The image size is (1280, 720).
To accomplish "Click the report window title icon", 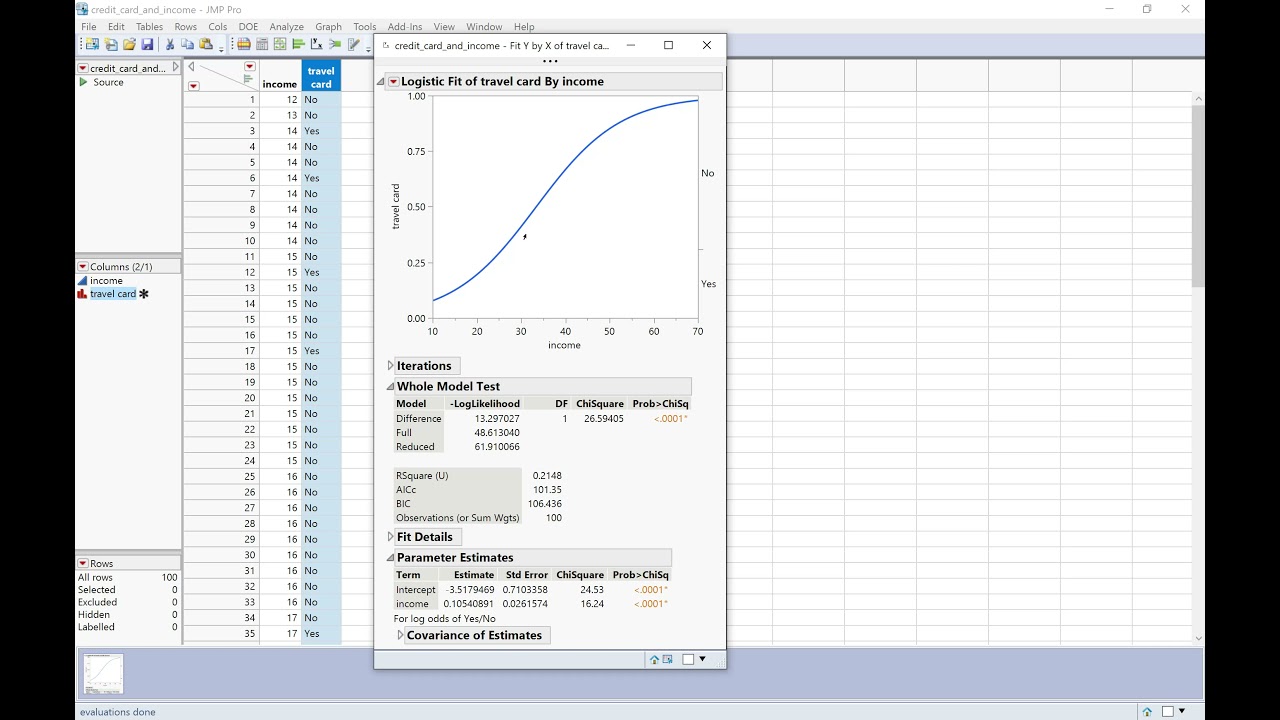I will (386, 45).
